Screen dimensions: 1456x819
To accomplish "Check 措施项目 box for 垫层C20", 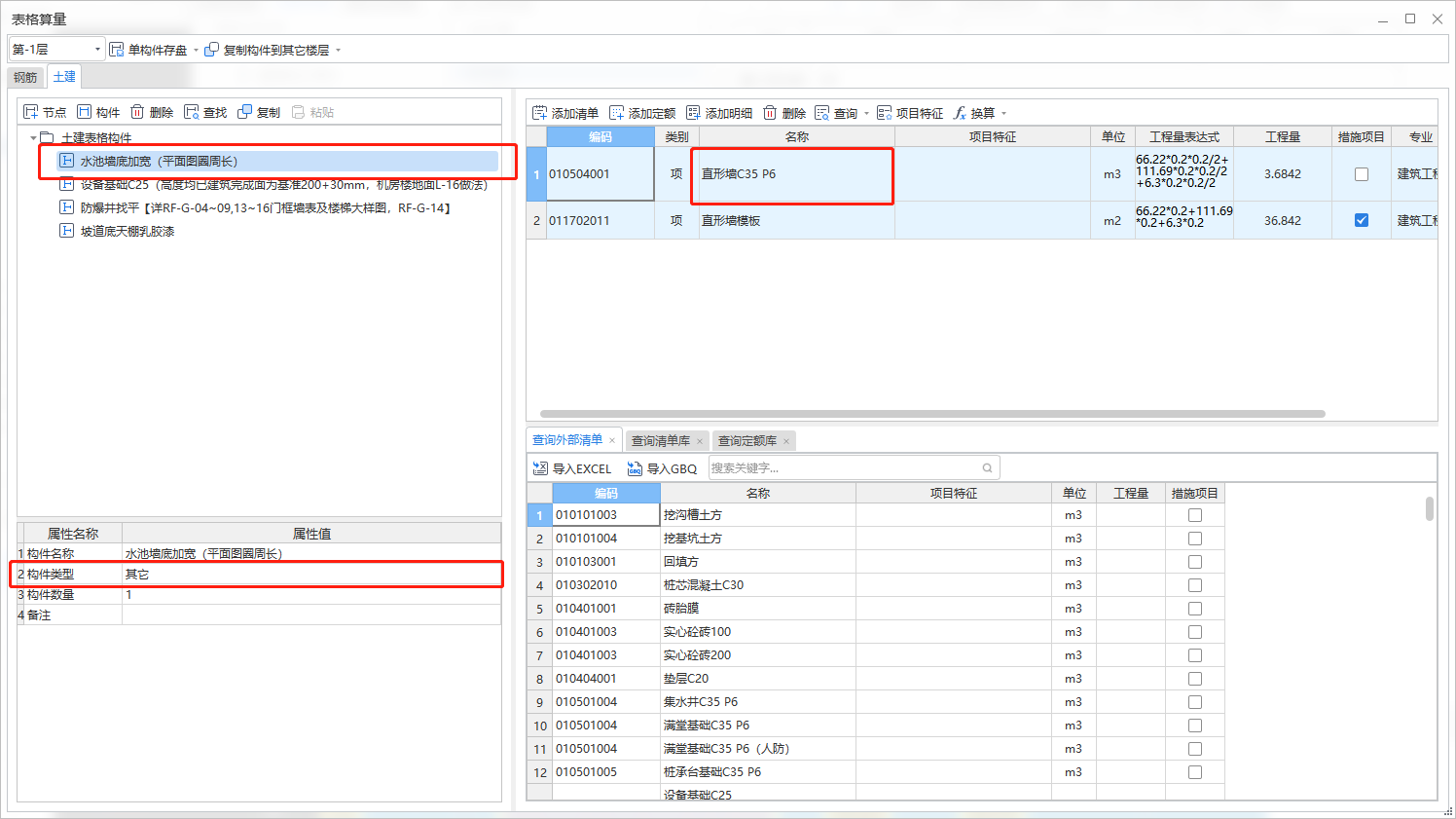I will pyautogui.click(x=1195, y=679).
